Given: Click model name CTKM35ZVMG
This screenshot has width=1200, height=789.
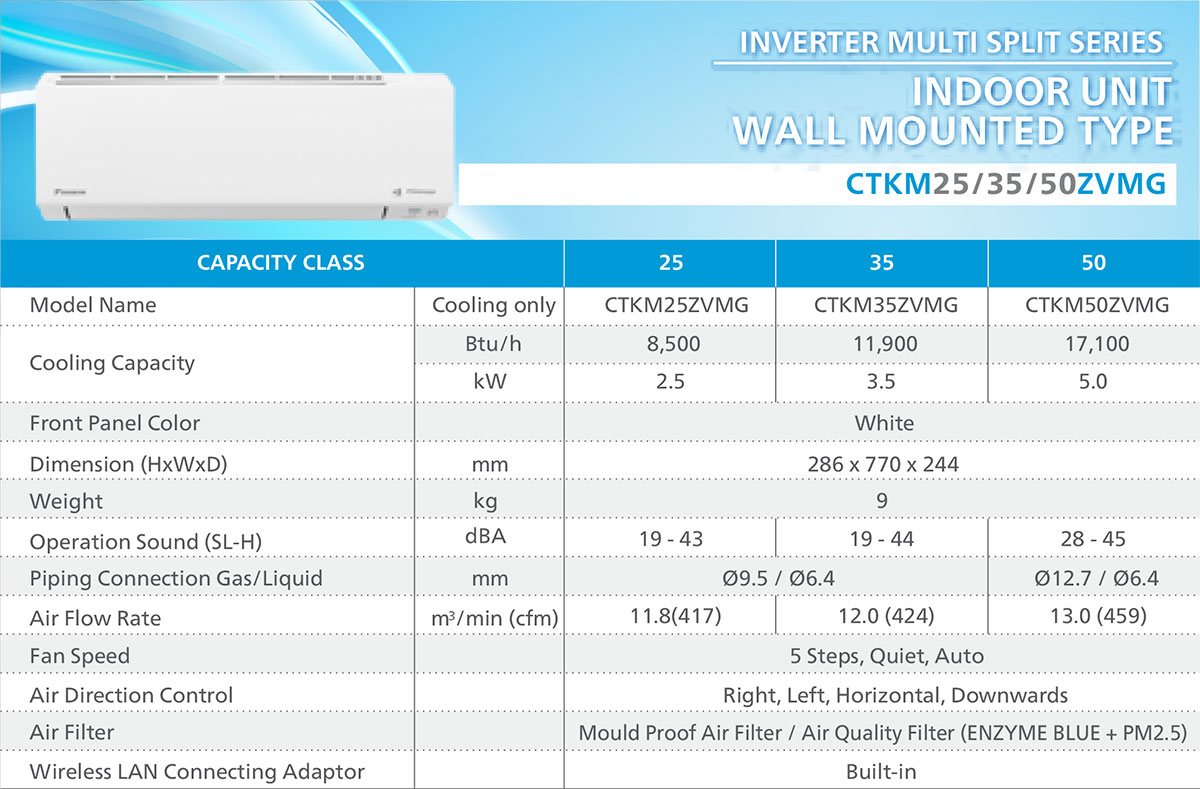Looking at the screenshot, I should (x=886, y=306).
